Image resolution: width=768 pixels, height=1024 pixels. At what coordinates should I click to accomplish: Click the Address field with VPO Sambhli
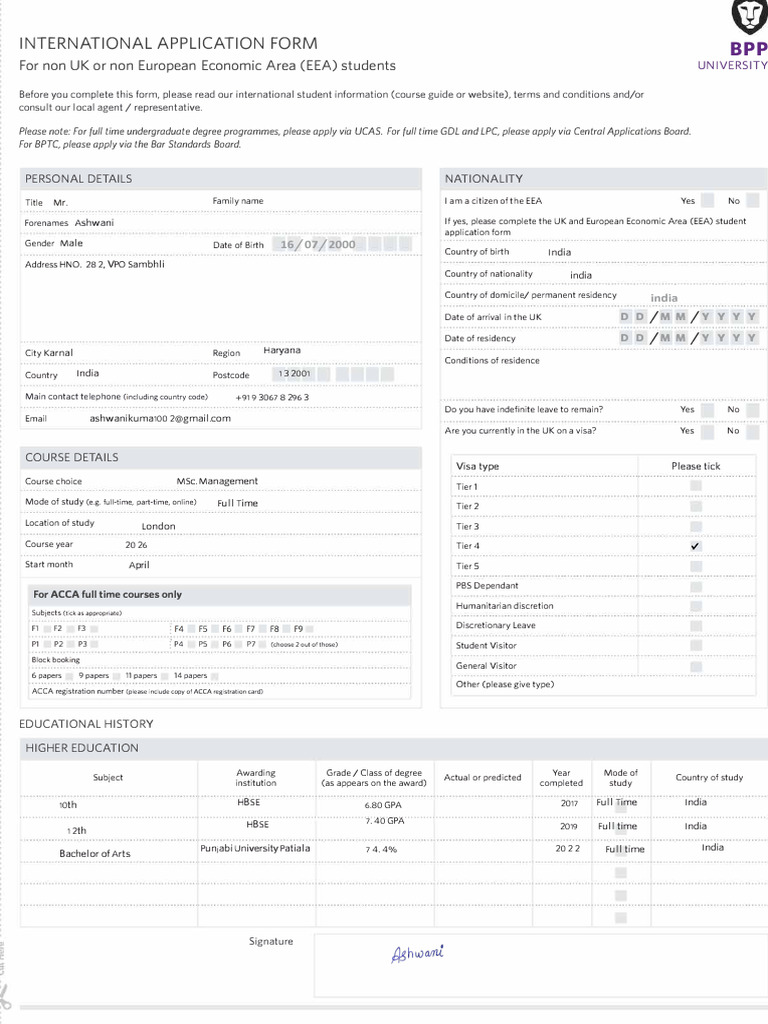(221, 299)
